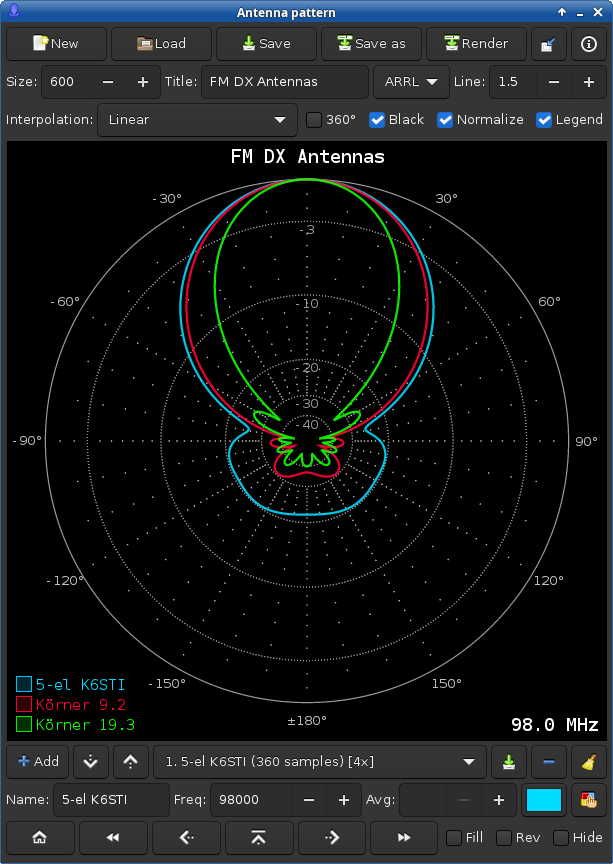Uncheck the Black background checkbox
This screenshot has height=864, width=613.
tap(396, 120)
